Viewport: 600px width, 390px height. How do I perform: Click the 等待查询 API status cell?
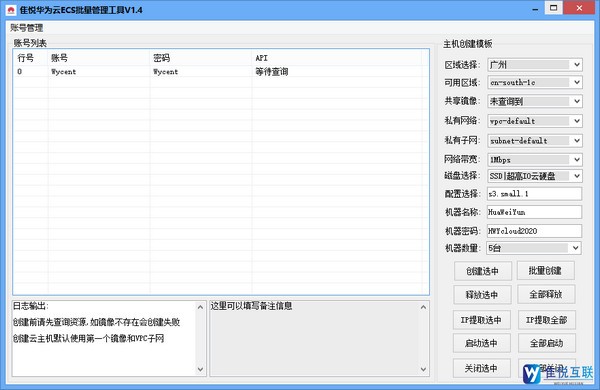coord(272,72)
